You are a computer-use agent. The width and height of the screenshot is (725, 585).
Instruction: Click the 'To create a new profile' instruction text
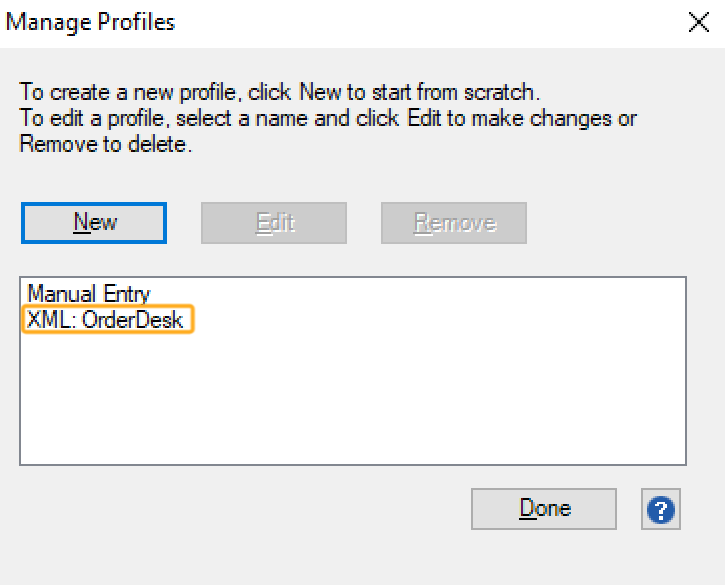(x=280, y=93)
